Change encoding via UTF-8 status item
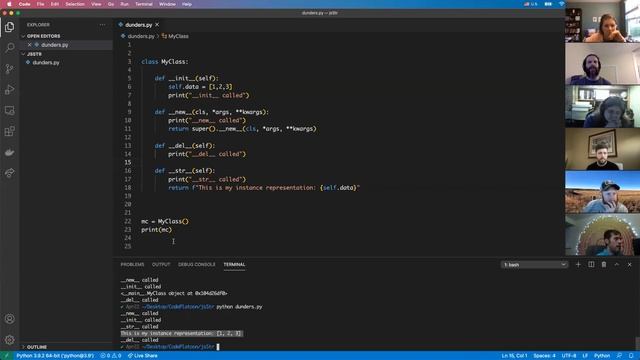This screenshot has height=360, width=640. pyautogui.click(x=569, y=356)
